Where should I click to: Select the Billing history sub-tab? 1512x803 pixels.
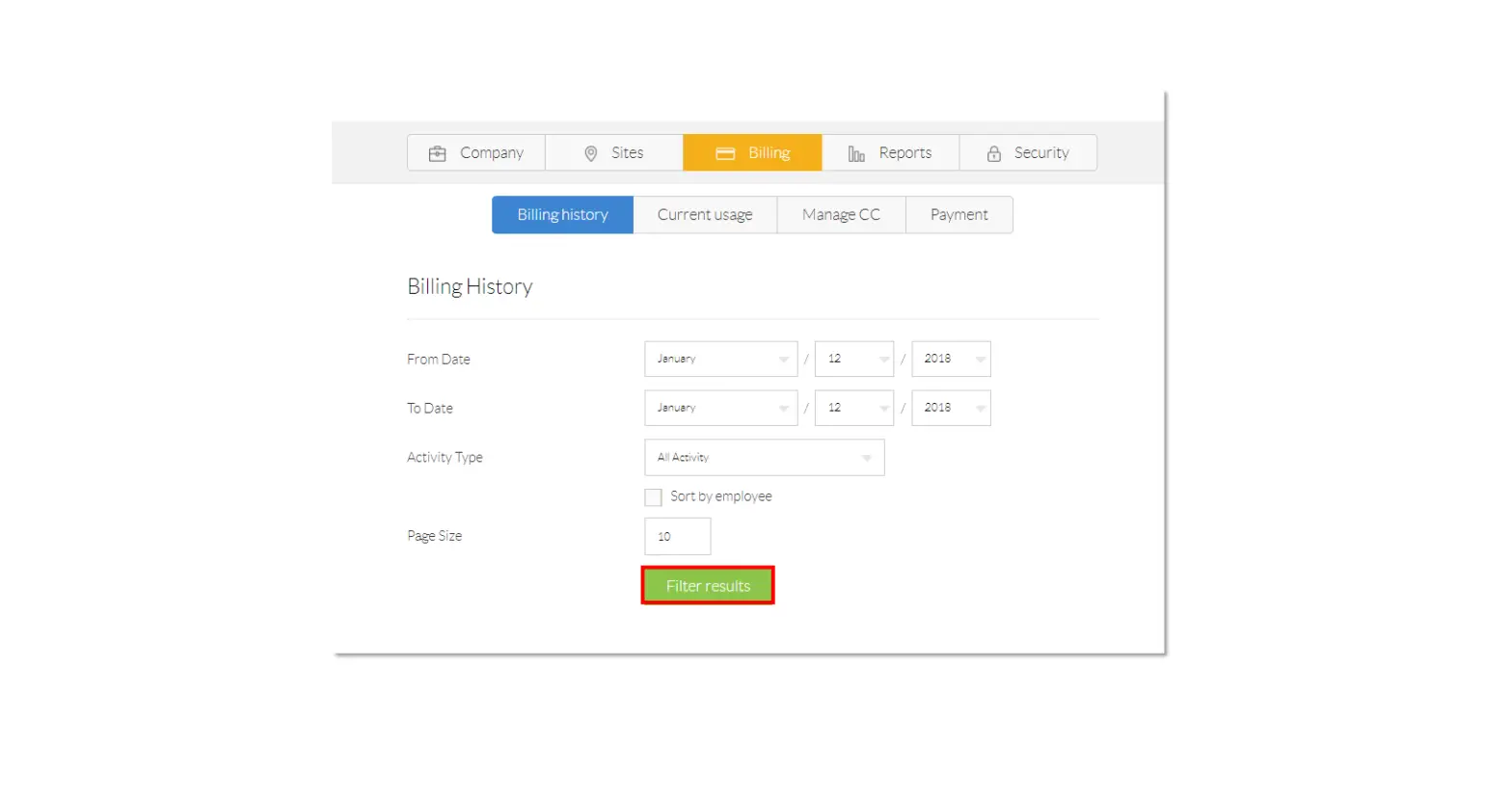(x=562, y=215)
